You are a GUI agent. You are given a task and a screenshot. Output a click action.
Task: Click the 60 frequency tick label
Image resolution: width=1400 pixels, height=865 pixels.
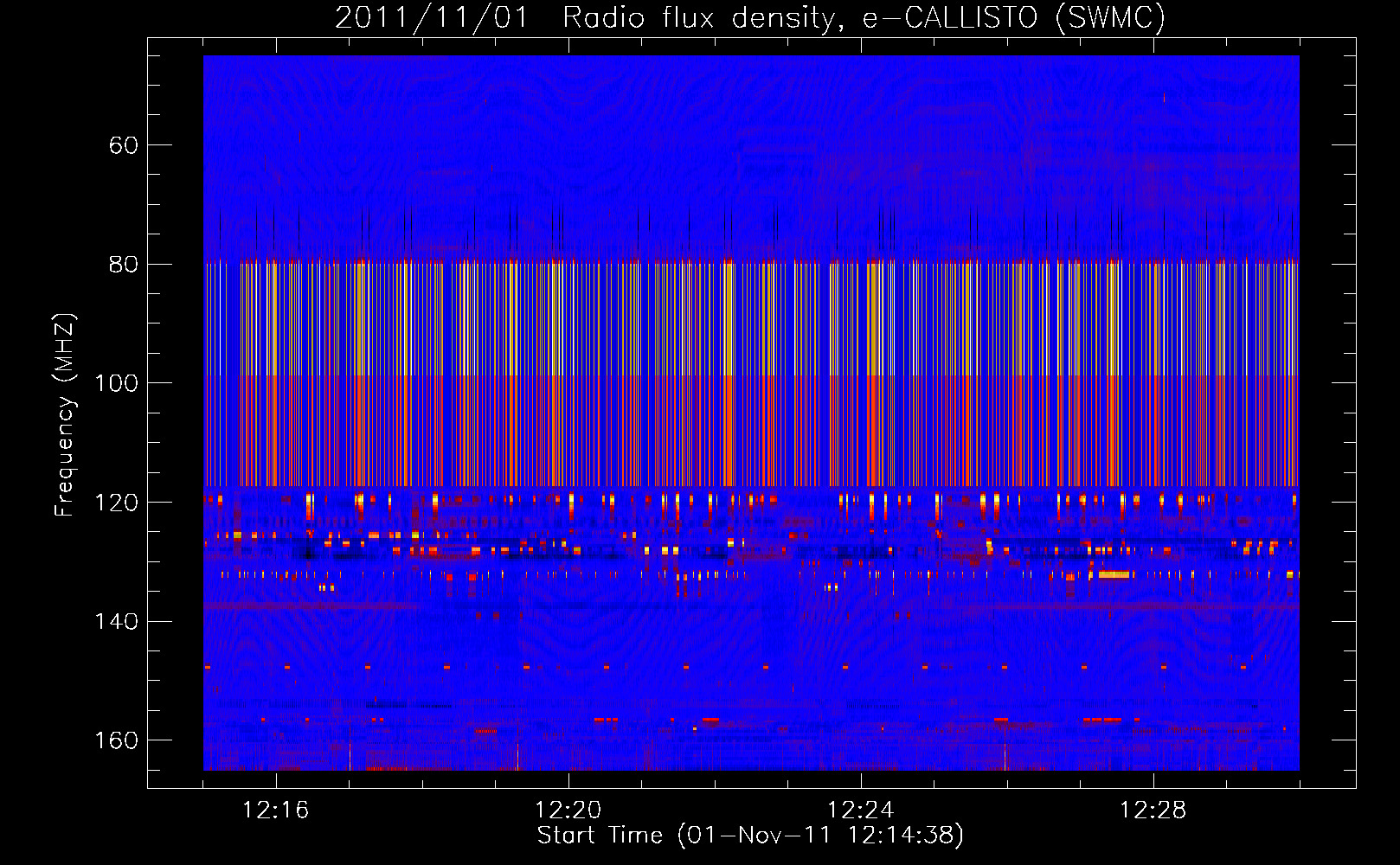coord(124,145)
